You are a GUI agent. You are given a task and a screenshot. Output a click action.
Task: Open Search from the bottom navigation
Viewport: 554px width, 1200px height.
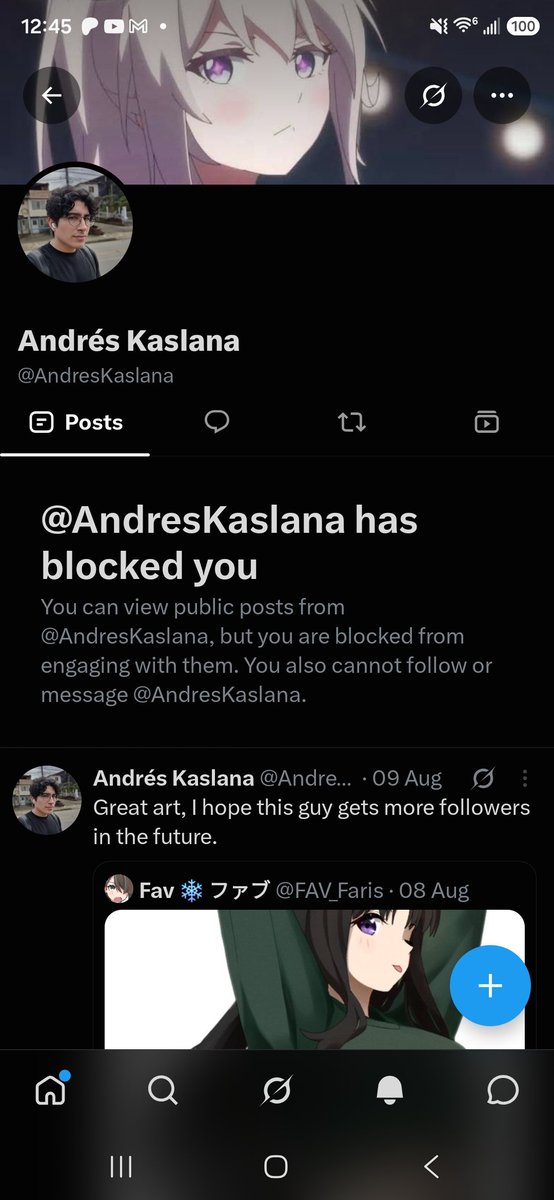pyautogui.click(x=163, y=1090)
